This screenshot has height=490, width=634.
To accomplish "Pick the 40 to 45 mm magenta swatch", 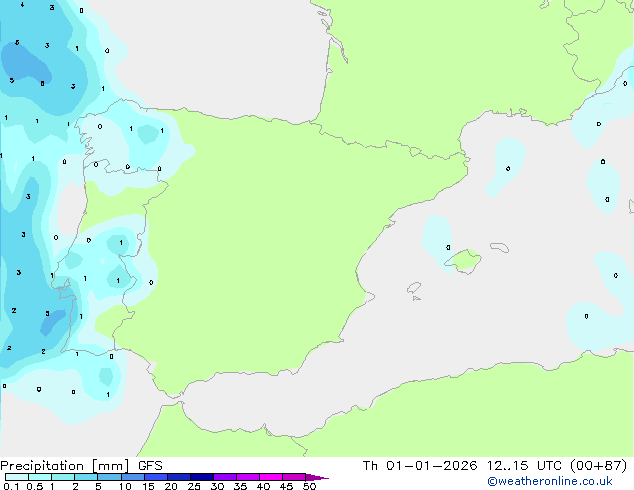I will coord(271,477).
